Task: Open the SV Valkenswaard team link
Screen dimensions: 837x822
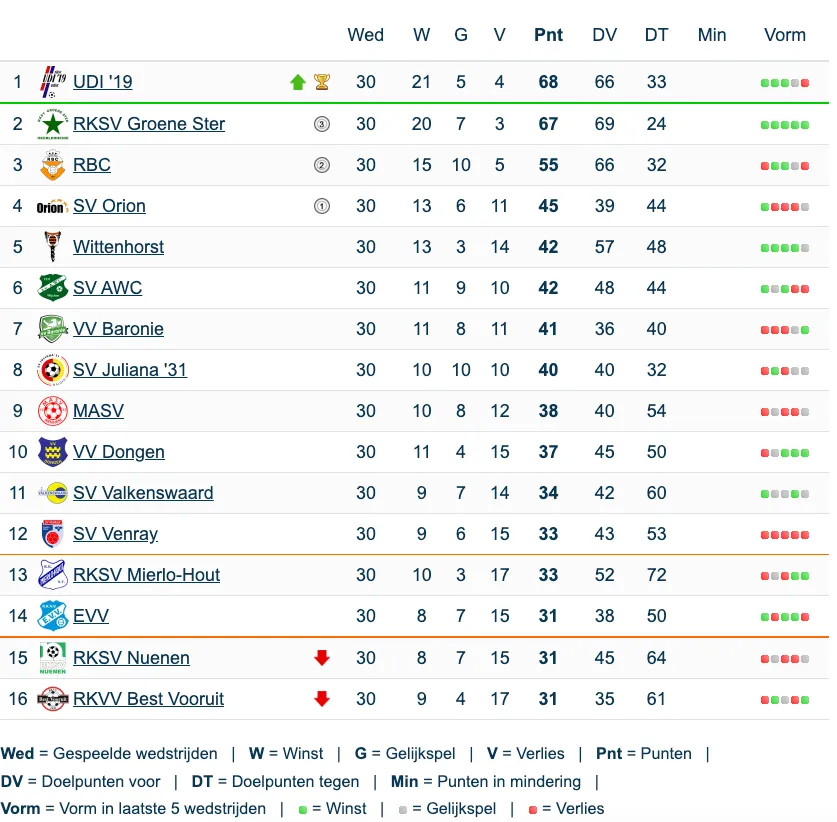Action: pyautogui.click(x=143, y=493)
